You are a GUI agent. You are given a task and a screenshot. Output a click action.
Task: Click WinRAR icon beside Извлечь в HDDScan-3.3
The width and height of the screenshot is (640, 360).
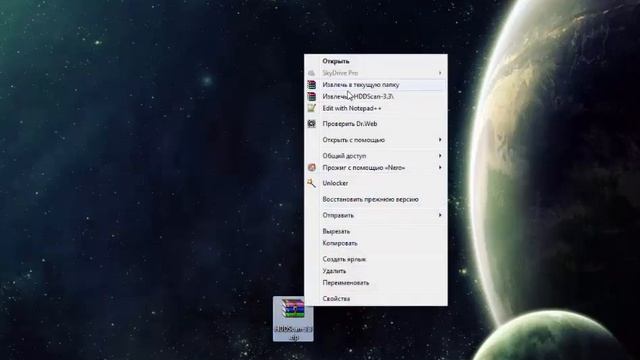[x=311, y=97]
